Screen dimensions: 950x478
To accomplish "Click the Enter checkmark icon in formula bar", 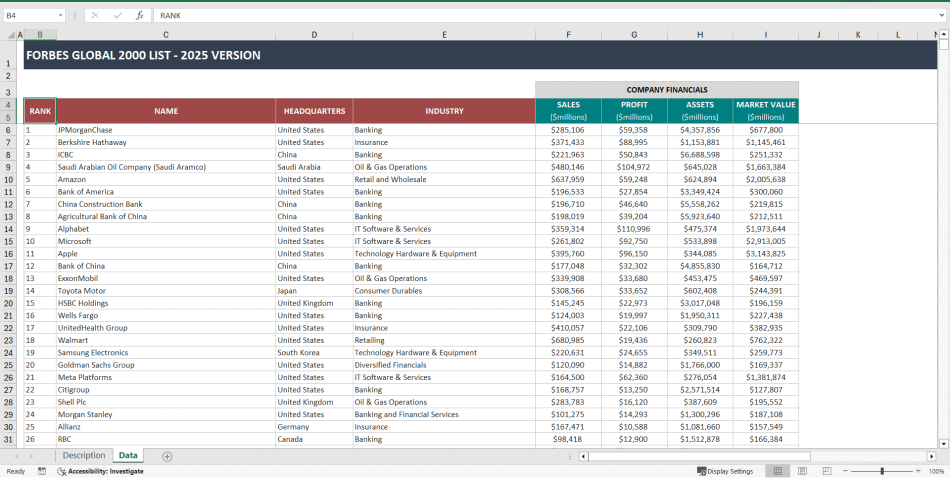I will (117, 16).
